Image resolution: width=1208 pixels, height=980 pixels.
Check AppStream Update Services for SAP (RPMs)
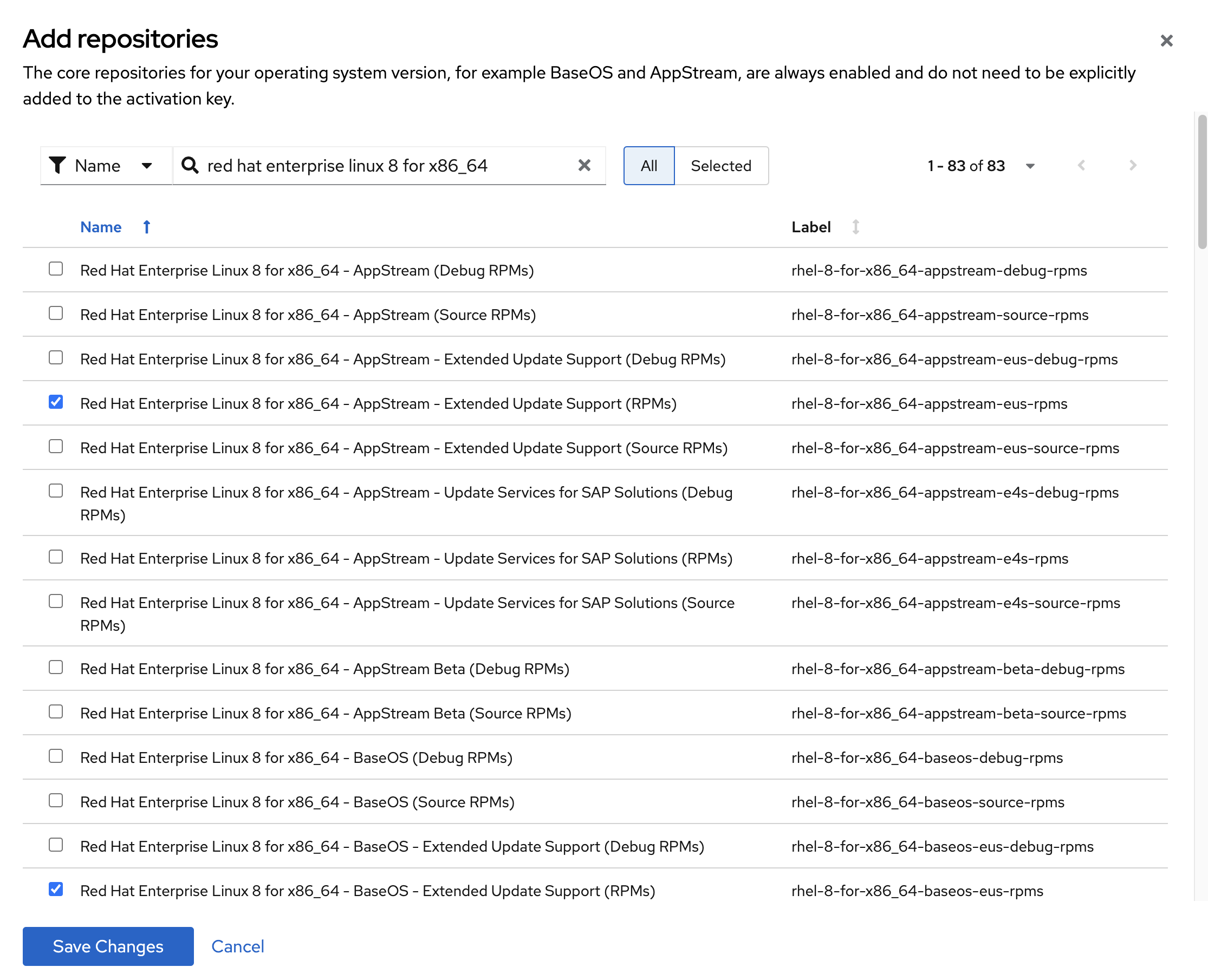pyautogui.click(x=56, y=557)
